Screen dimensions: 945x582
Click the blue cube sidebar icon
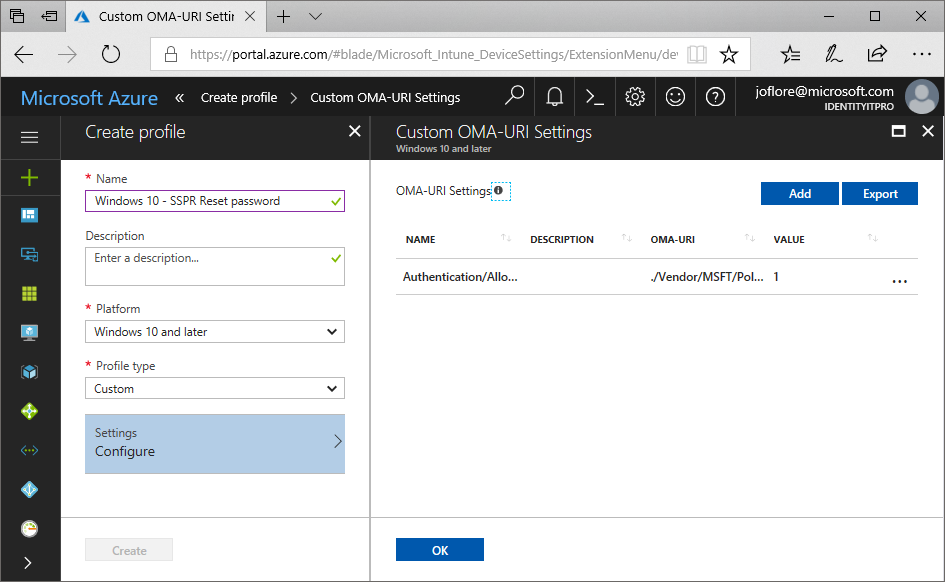click(30, 372)
